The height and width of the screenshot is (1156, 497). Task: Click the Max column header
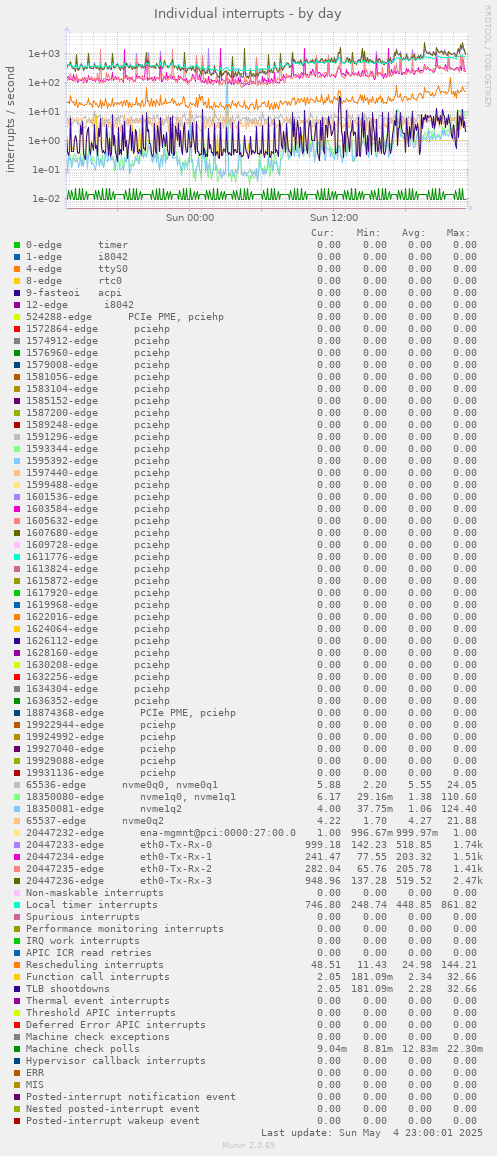coord(458,233)
